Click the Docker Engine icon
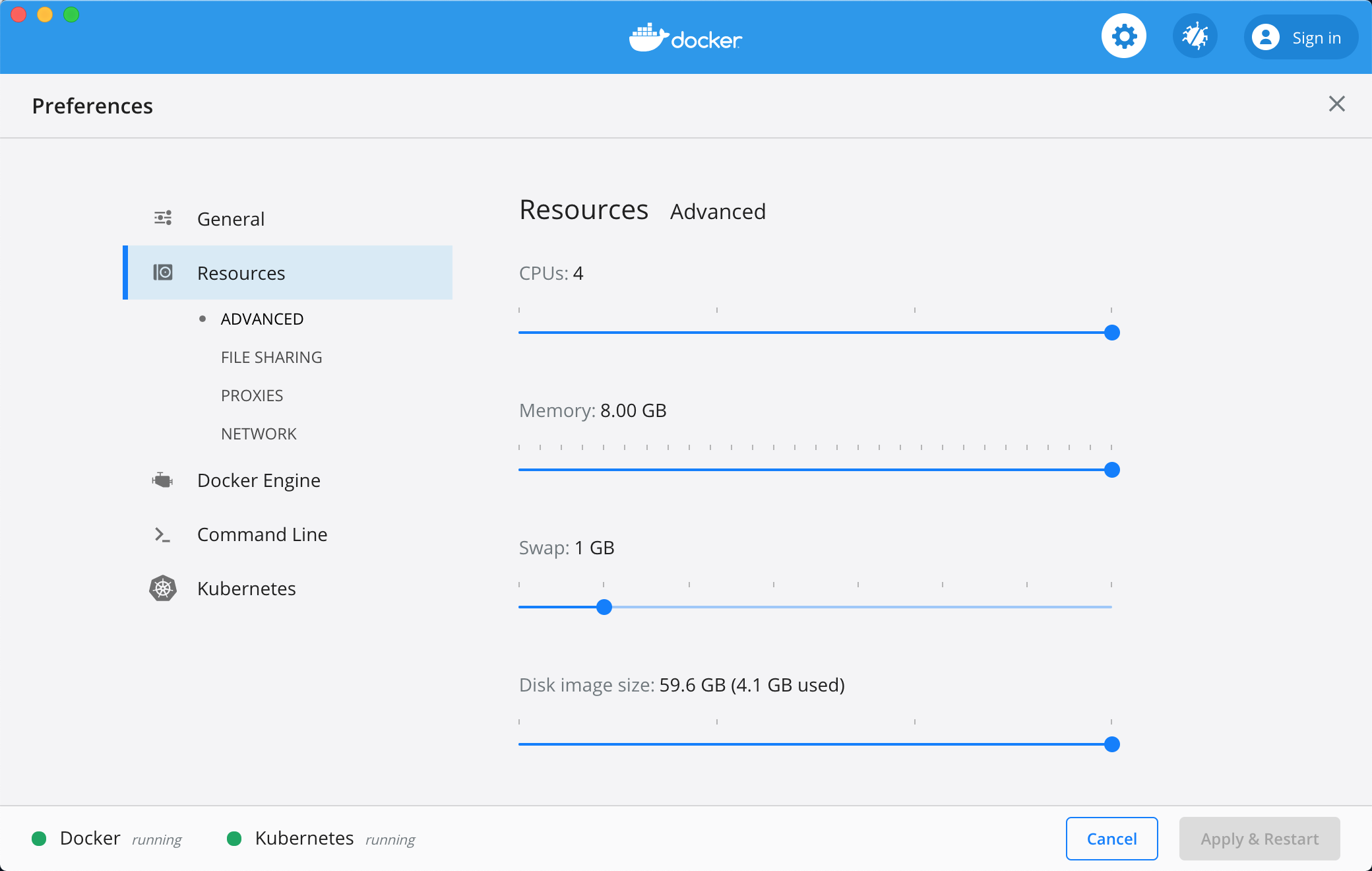1372x871 pixels. click(x=163, y=480)
